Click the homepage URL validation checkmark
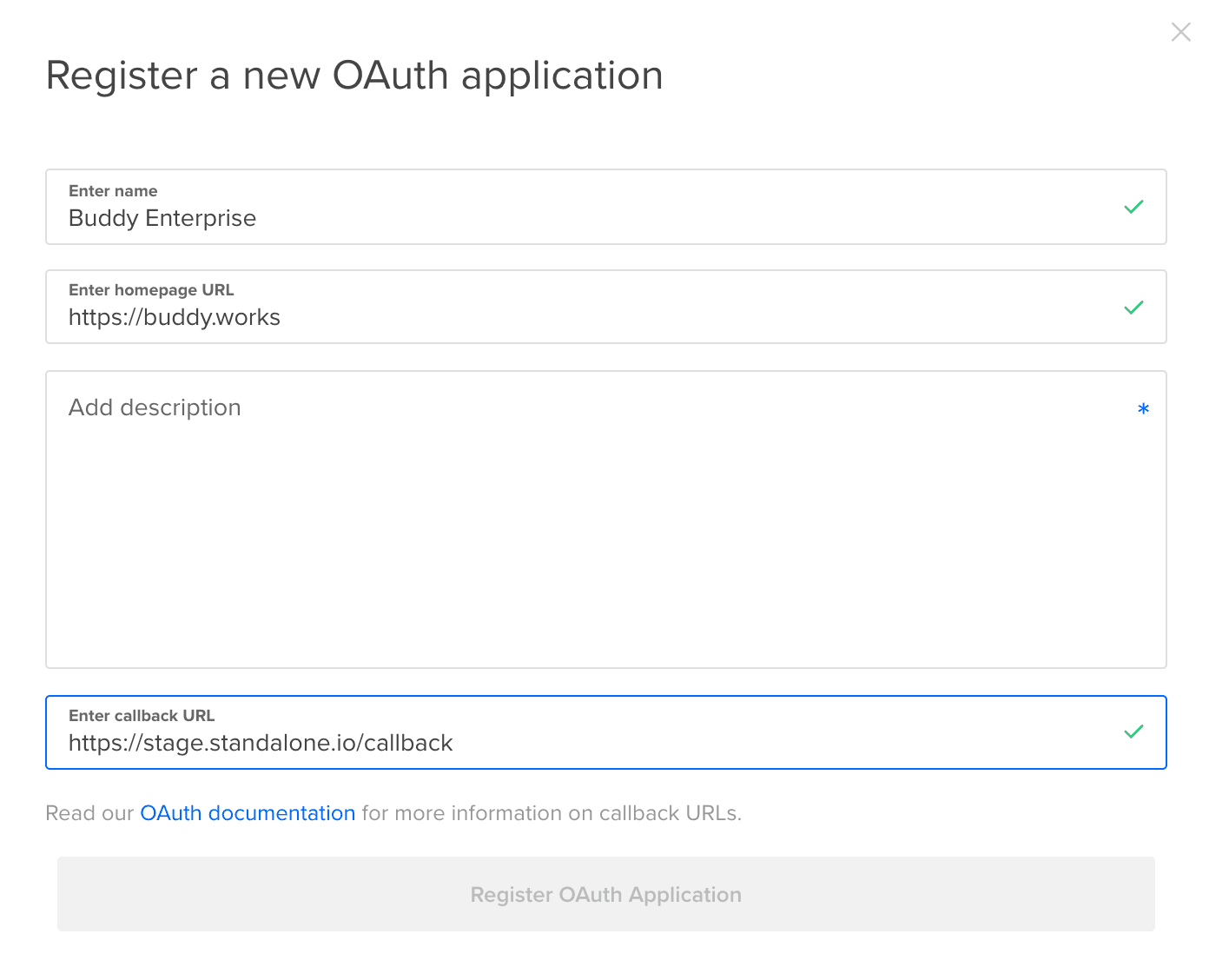The width and height of the screenshot is (1209, 980). [1133, 308]
